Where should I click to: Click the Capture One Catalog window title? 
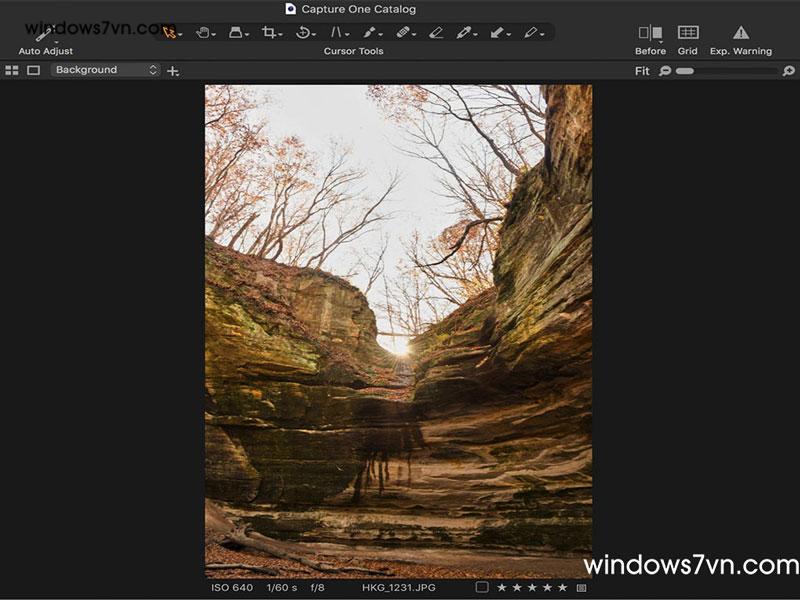358,9
